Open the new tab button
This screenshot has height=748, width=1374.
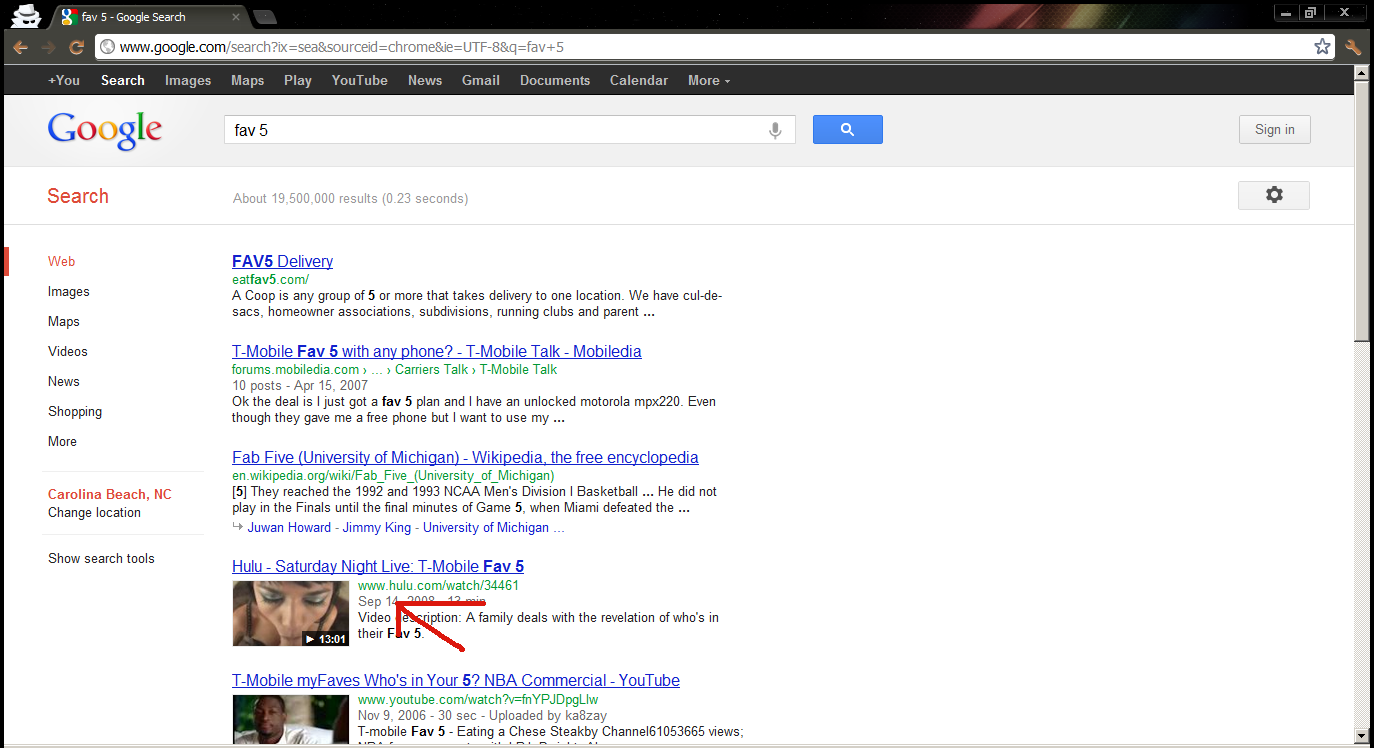[264, 17]
